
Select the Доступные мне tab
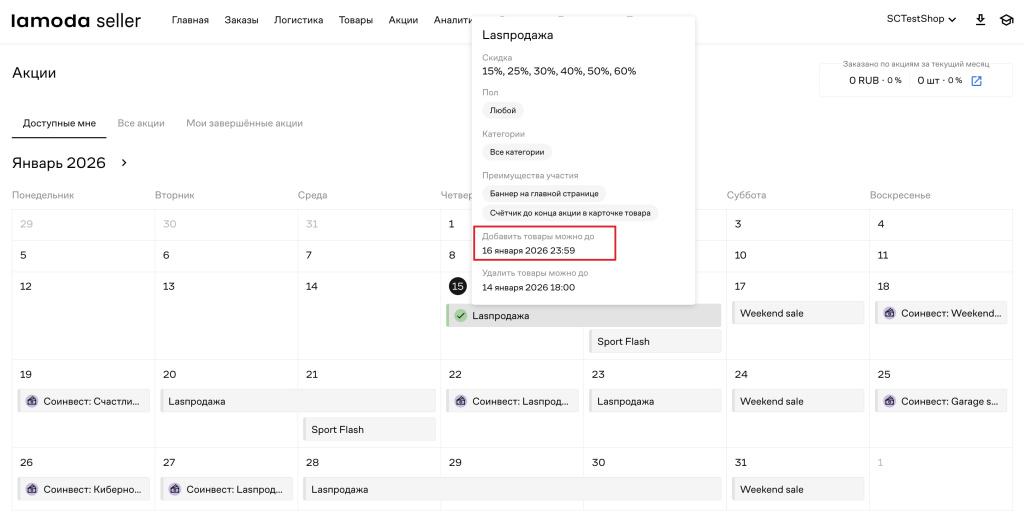pos(59,123)
